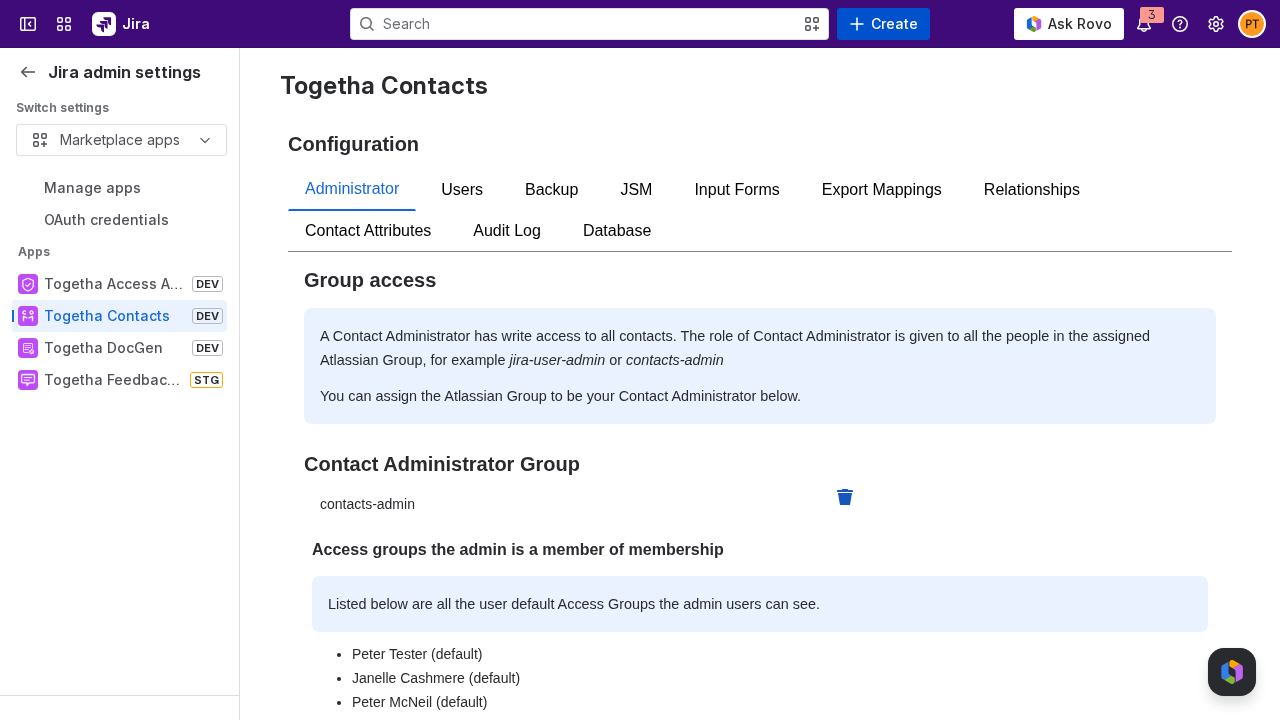1280x720 pixels.
Task: Click the Contact Administrator Group heading
Action: click(442, 464)
